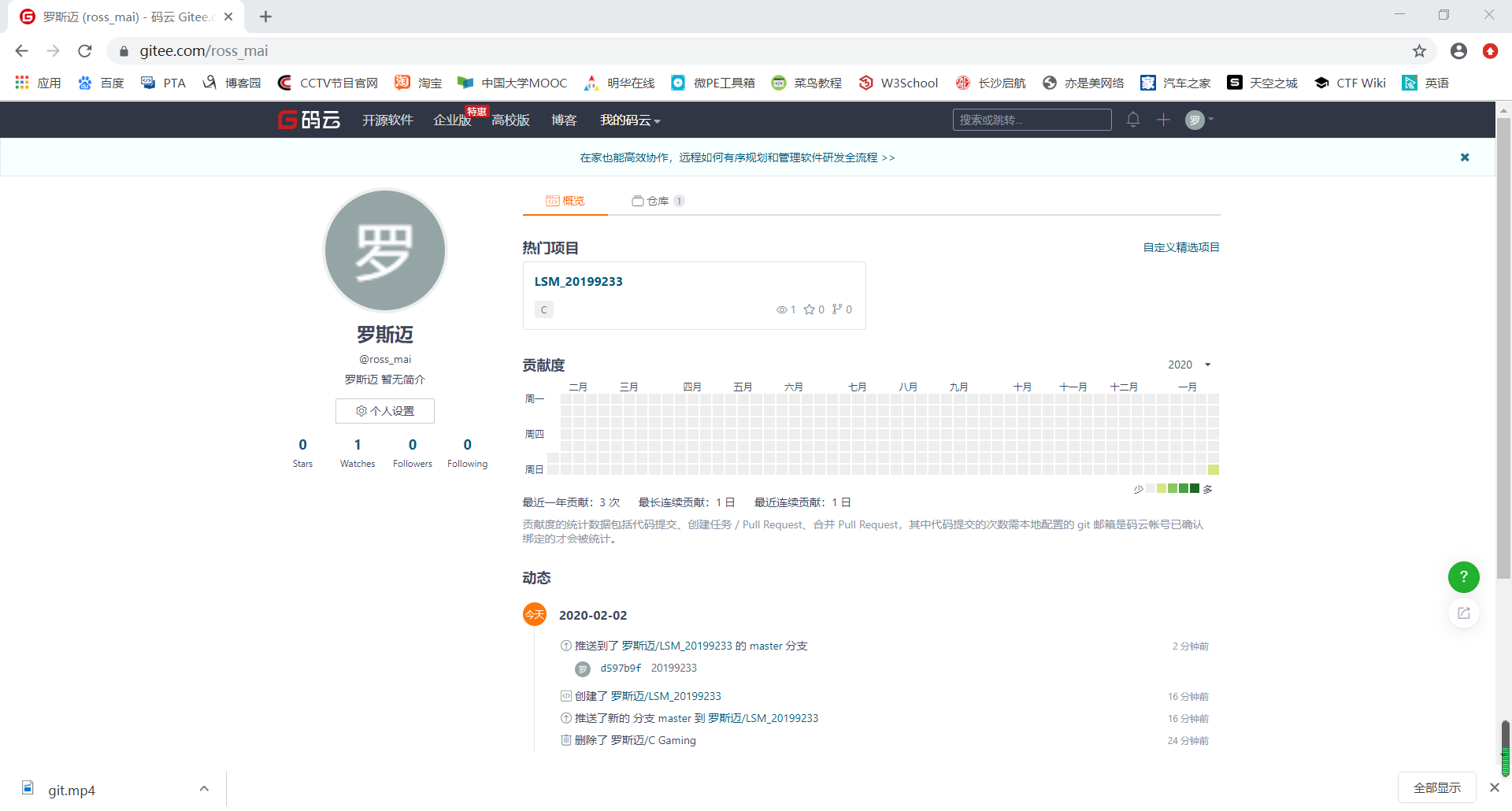Open 罗斯迈/LSM_20199233 in the 创建了 activity
This screenshot has height=811, width=1512.
tap(666, 696)
